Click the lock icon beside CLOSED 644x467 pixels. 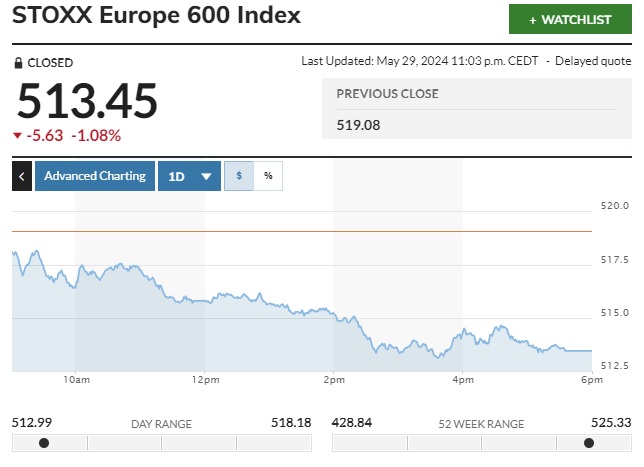pyautogui.click(x=18, y=62)
